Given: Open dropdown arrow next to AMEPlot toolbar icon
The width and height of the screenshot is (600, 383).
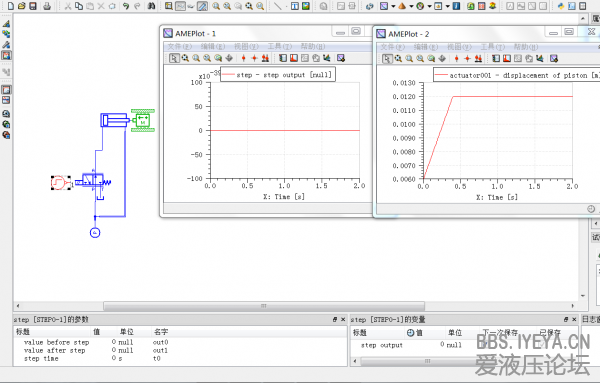Looking at the screenshot, I should [393, 6].
